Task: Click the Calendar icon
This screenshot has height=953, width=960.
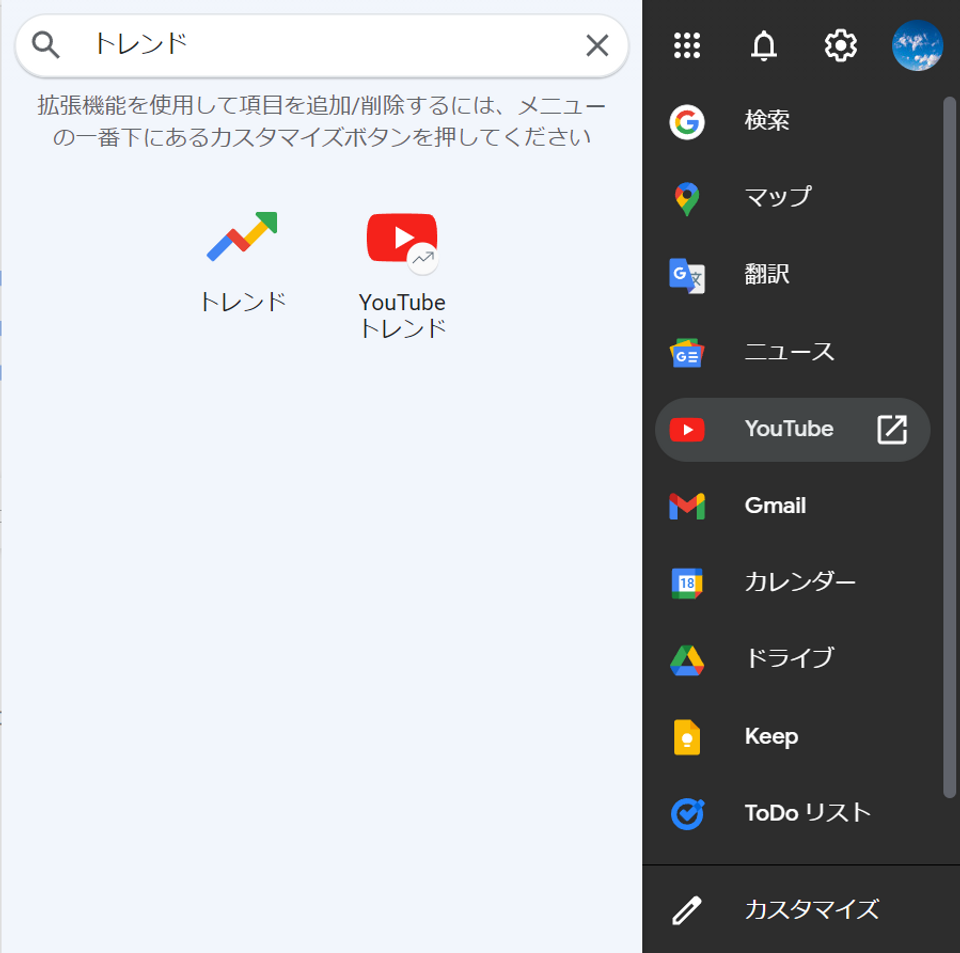Action: tap(687, 583)
